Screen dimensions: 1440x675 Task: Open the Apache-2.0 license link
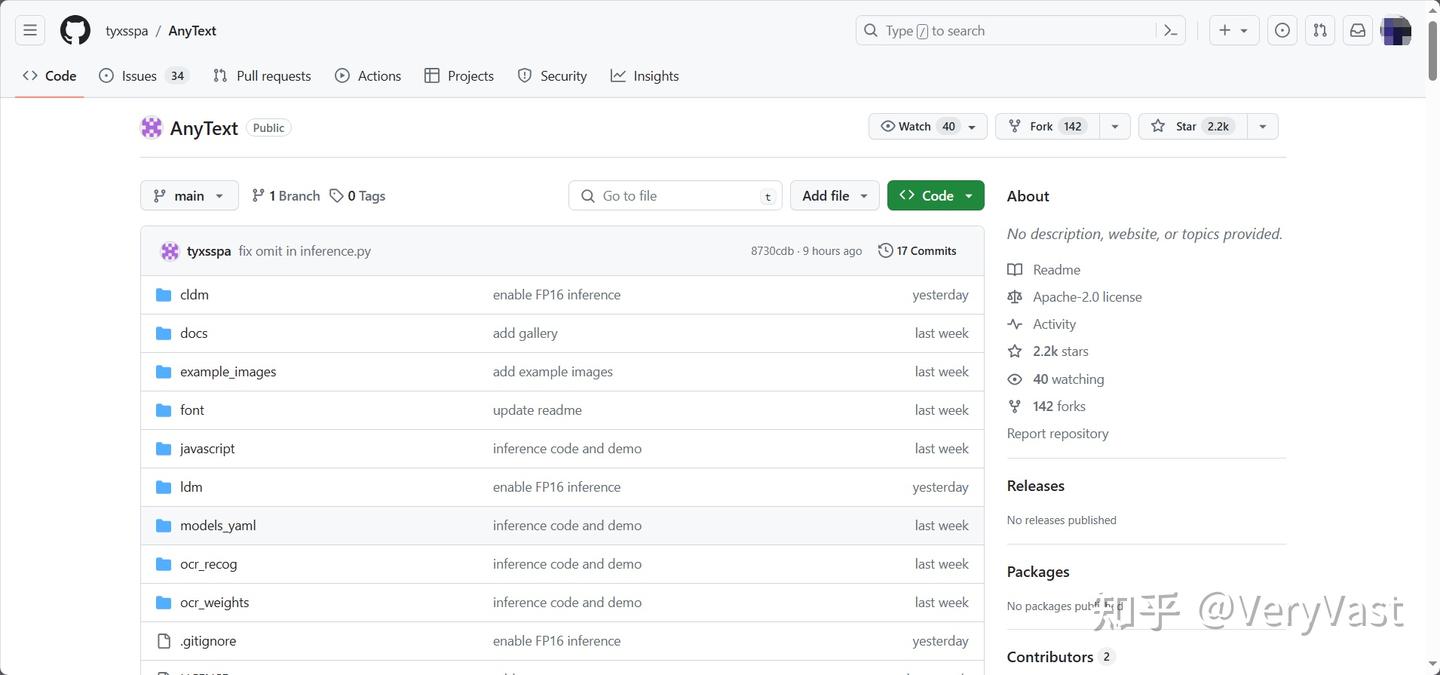1087,297
